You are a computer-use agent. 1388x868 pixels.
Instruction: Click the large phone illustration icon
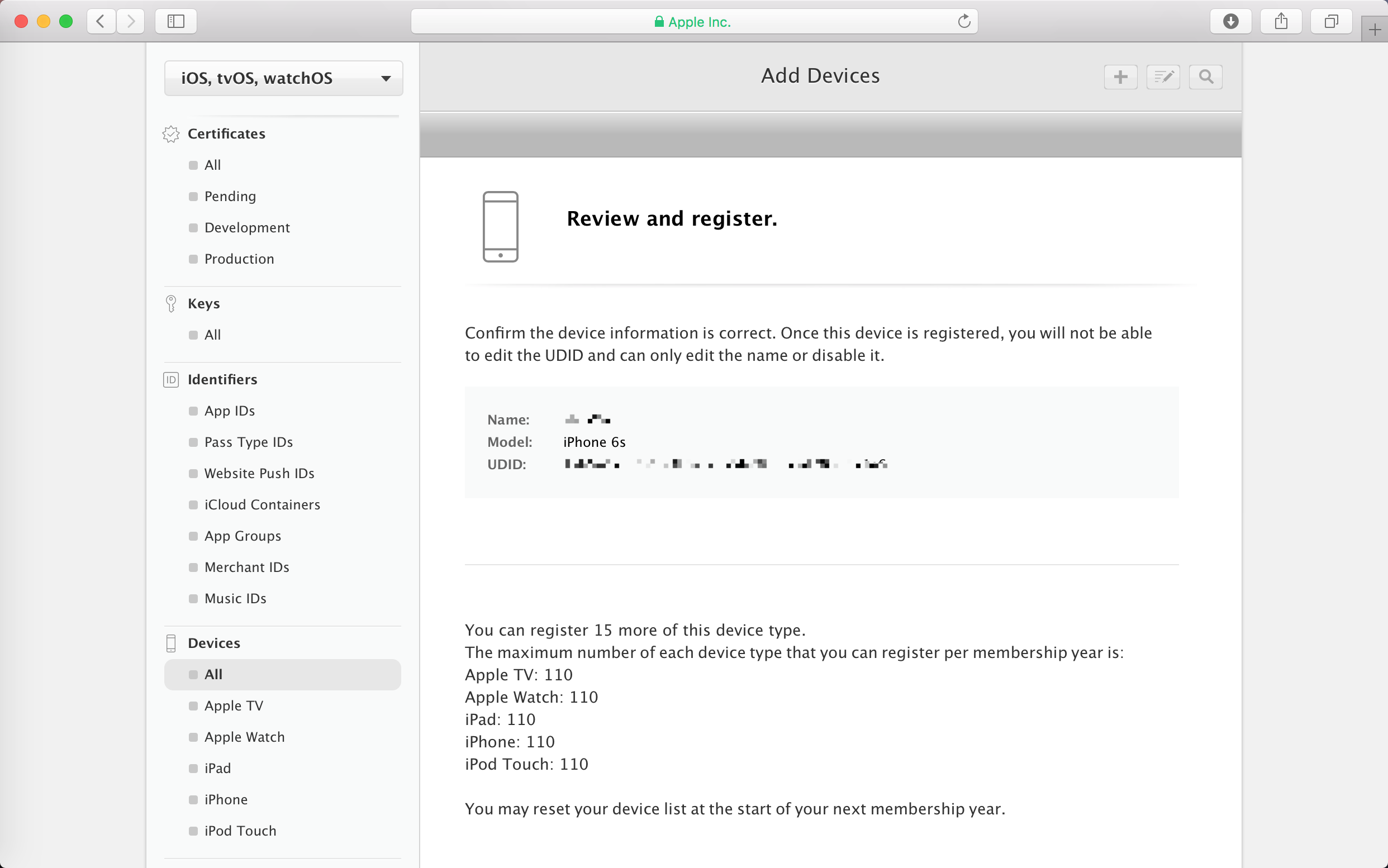click(500, 227)
